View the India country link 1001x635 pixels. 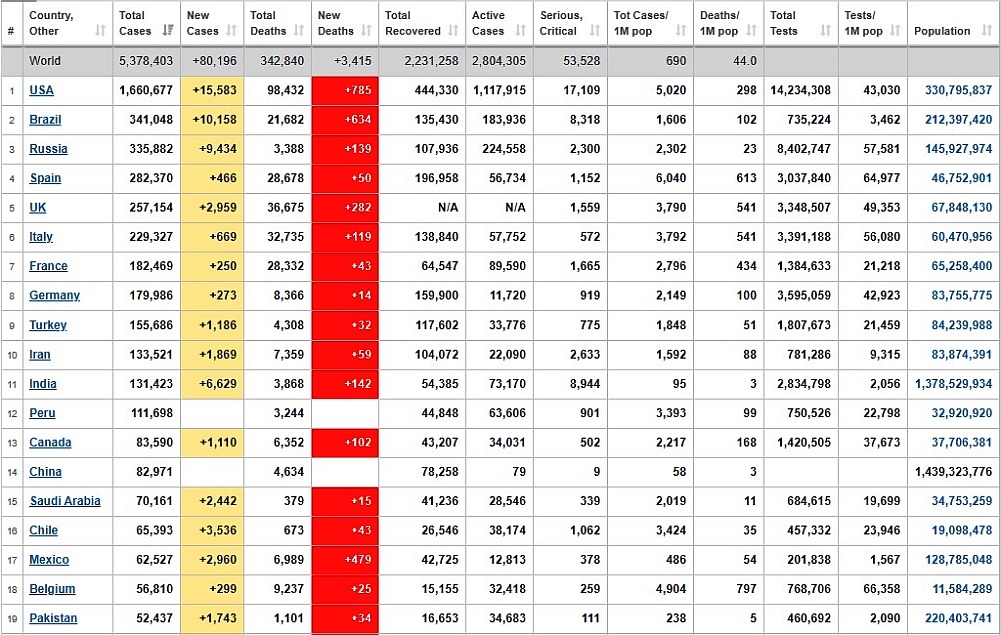click(x=43, y=384)
